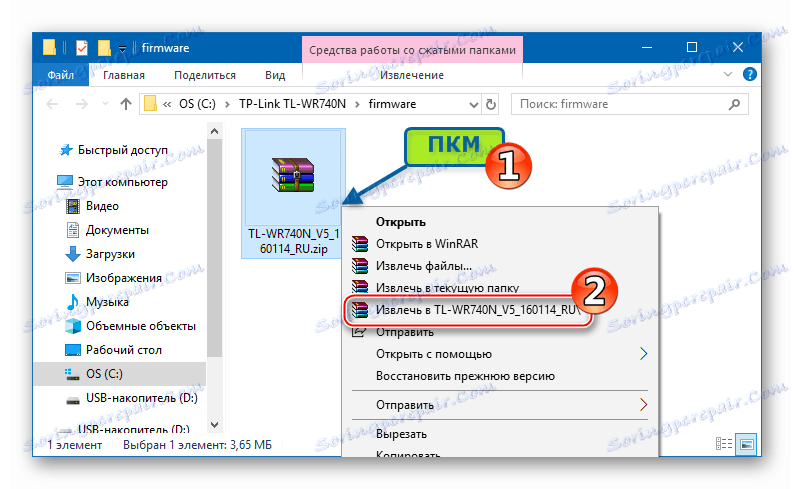Viewport: 794px width, 489px height.
Task: Open Customize Quick Access Toolbar dropdown
Action: pyautogui.click(x=122, y=49)
